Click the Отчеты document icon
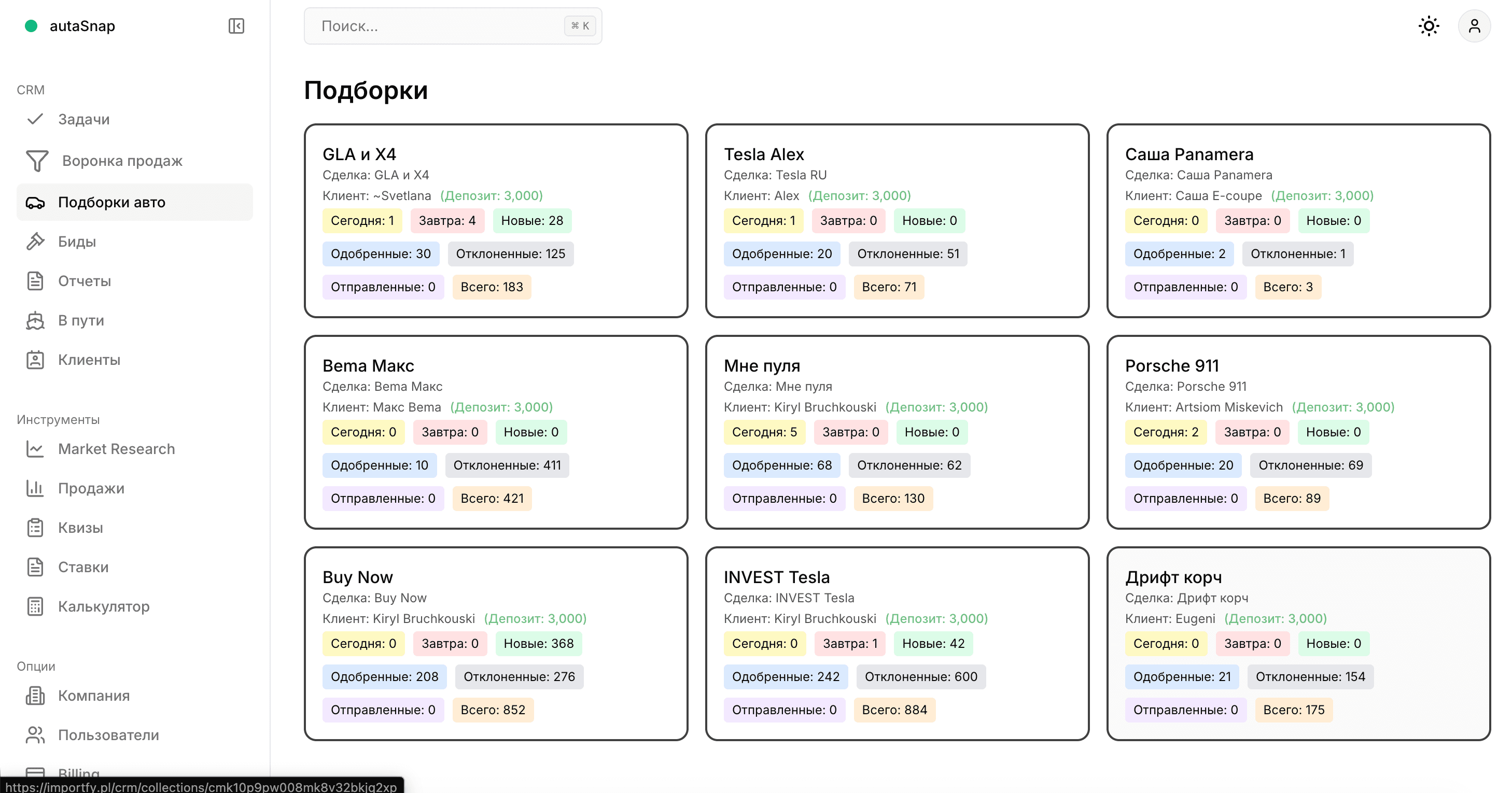 [x=35, y=281]
